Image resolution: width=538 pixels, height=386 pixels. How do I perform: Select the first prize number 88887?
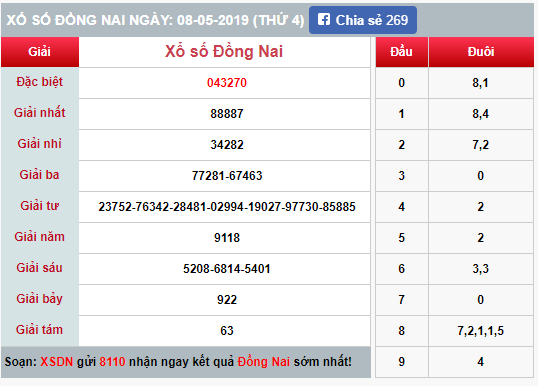click(227, 114)
